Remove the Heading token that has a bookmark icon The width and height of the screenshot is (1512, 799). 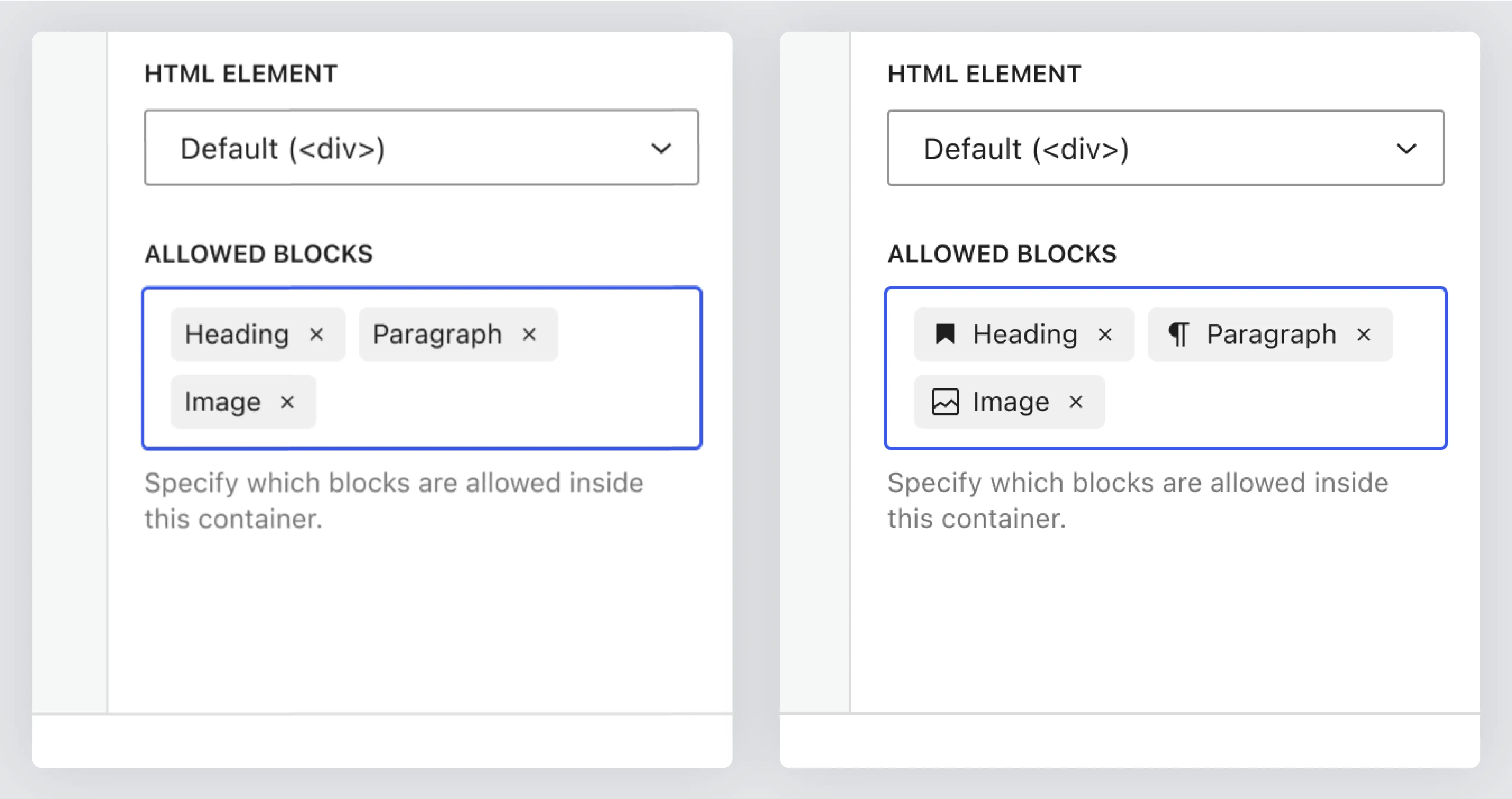1105,335
